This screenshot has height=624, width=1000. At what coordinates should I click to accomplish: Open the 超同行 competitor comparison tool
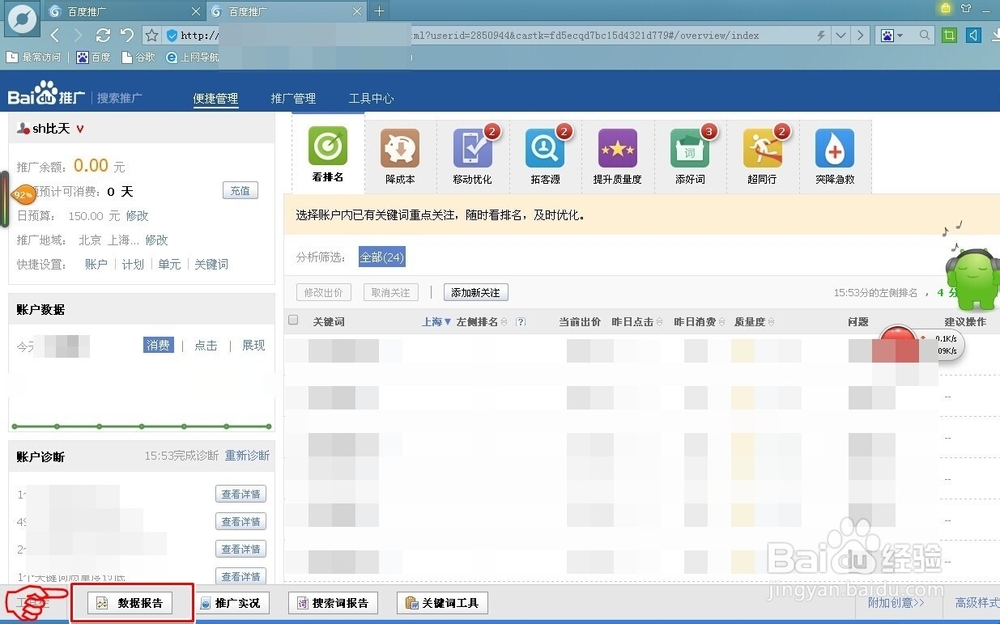[762, 150]
